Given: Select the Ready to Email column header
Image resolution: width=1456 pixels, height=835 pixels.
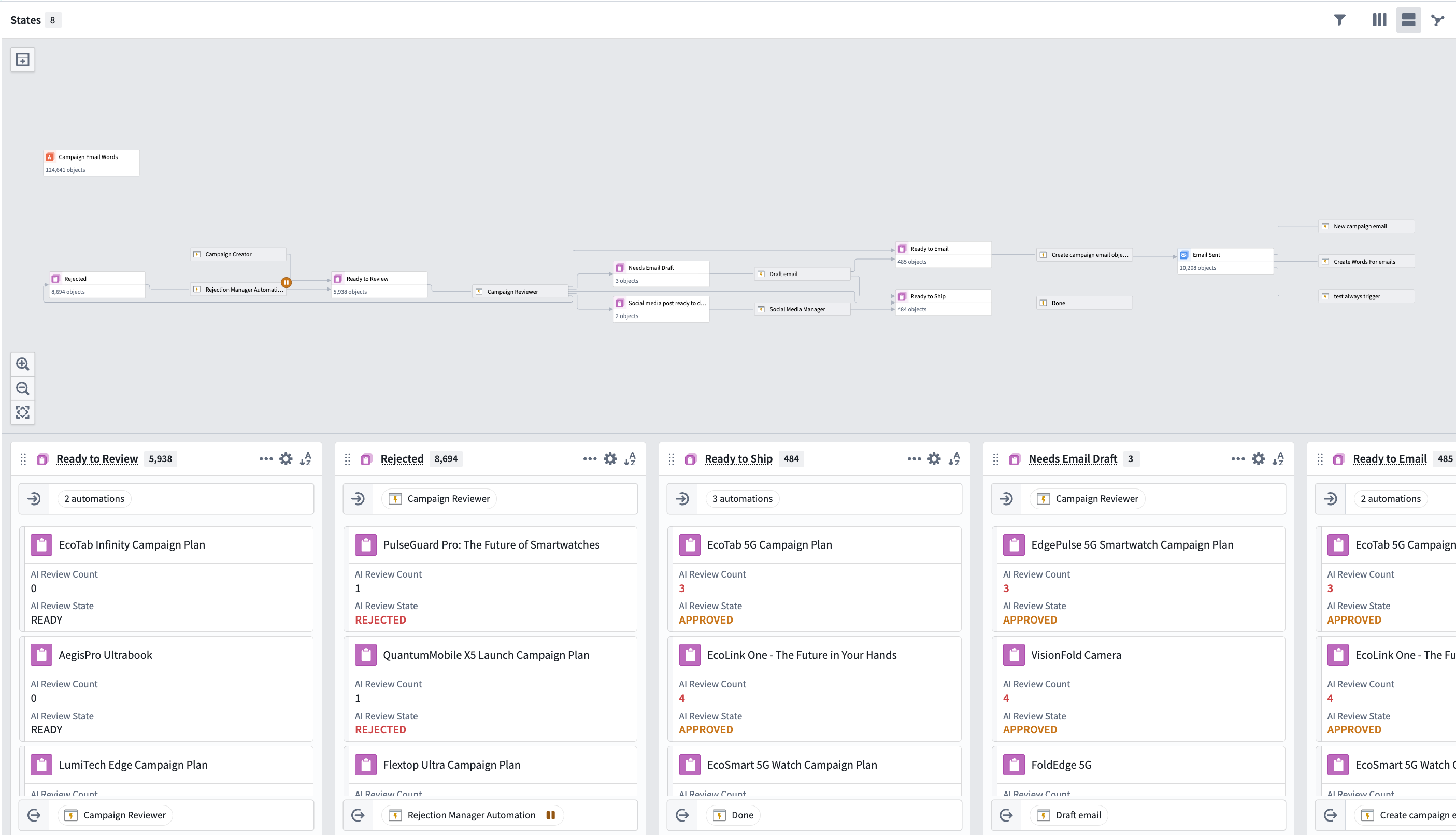Looking at the screenshot, I should tap(1390, 459).
